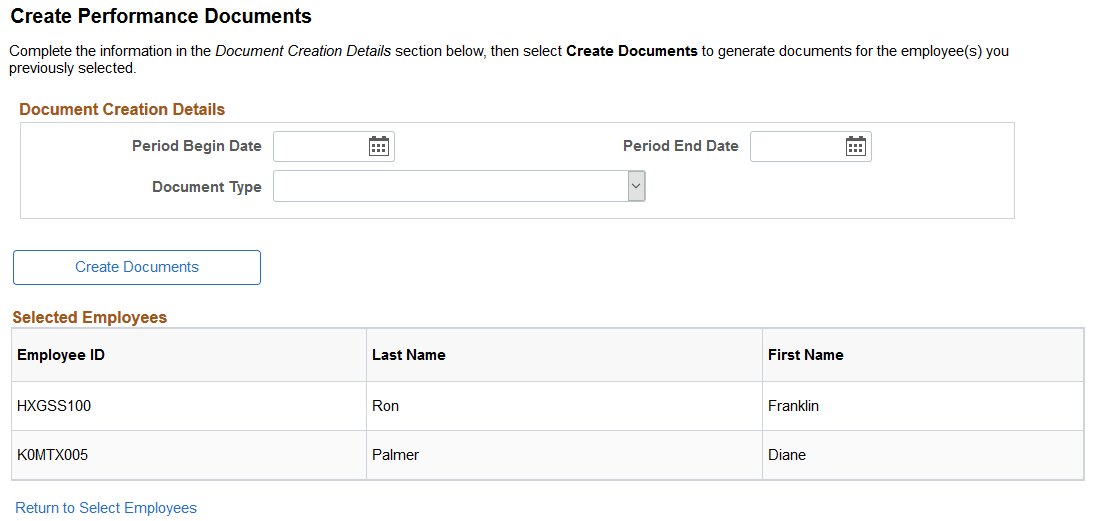Click the Document Type label
The width and height of the screenshot is (1098, 521).
[207, 187]
